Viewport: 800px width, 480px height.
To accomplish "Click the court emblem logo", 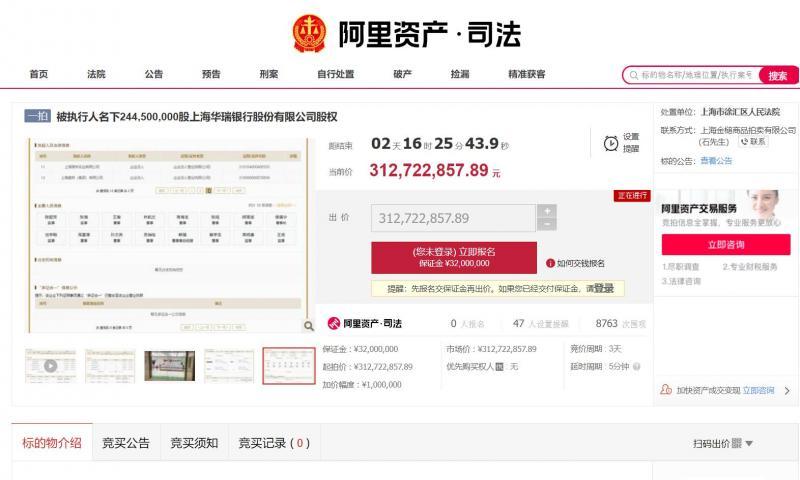I will (x=309, y=34).
